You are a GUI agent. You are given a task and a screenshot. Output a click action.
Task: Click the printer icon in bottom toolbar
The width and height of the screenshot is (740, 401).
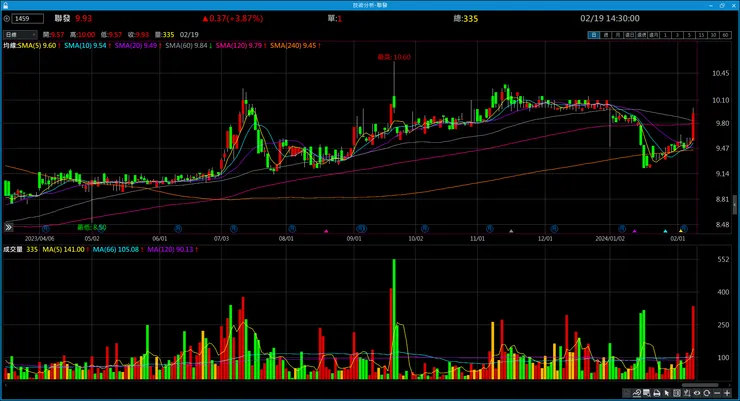pyautogui.click(x=656, y=393)
